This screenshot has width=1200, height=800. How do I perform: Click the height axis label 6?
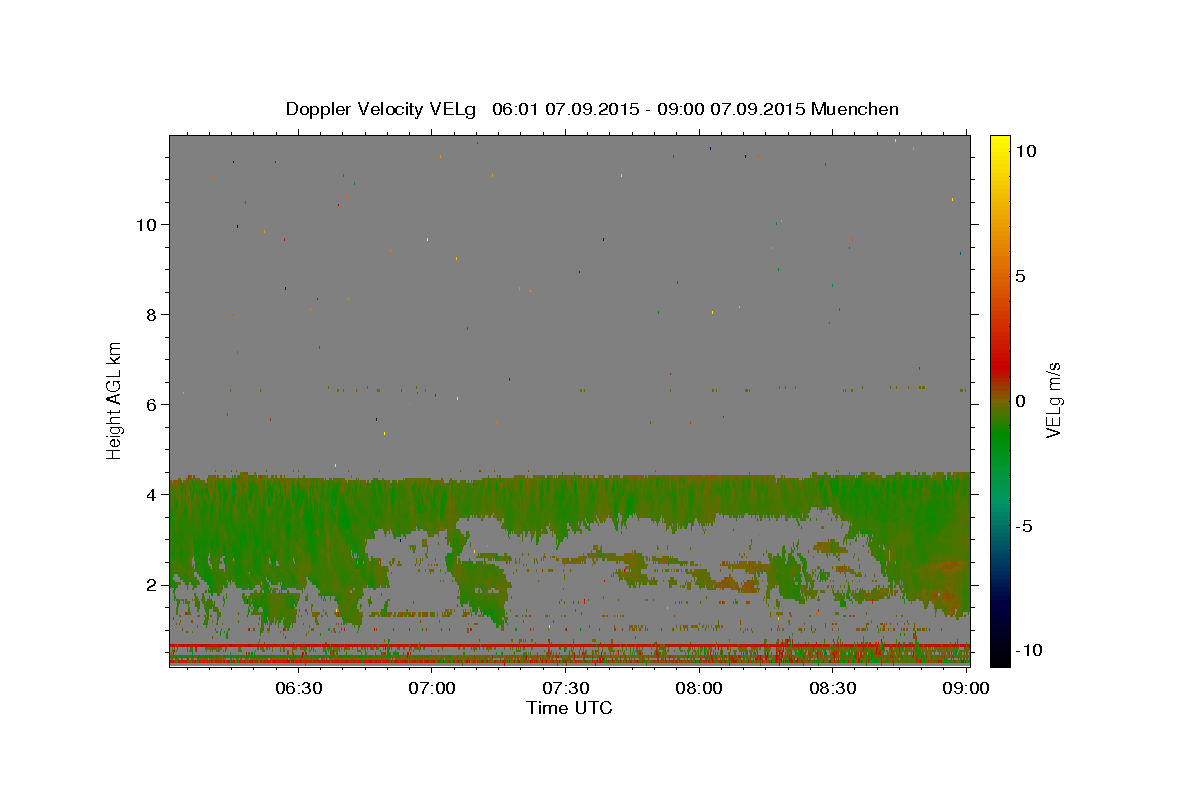coord(152,404)
